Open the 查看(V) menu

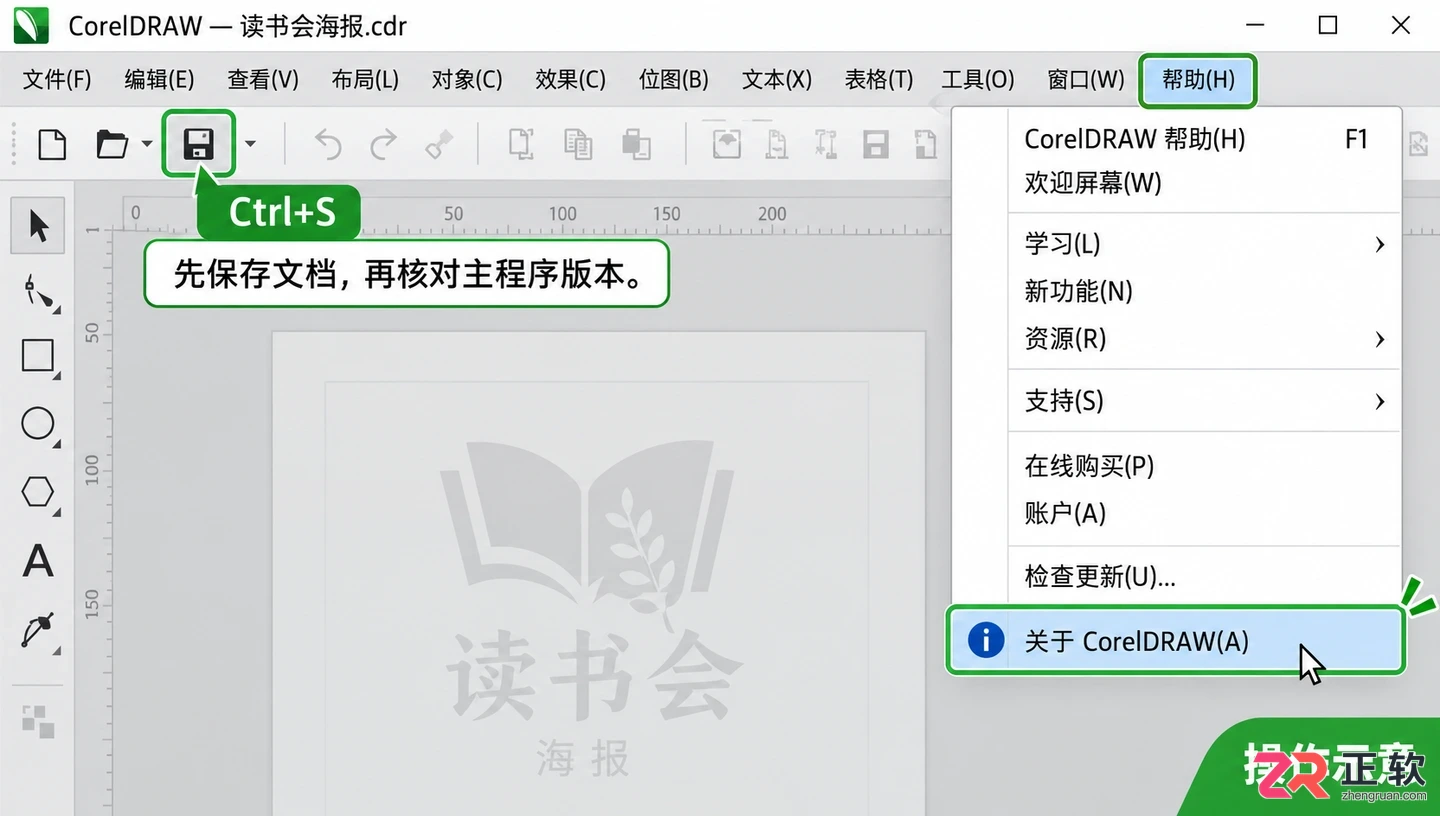(x=263, y=80)
